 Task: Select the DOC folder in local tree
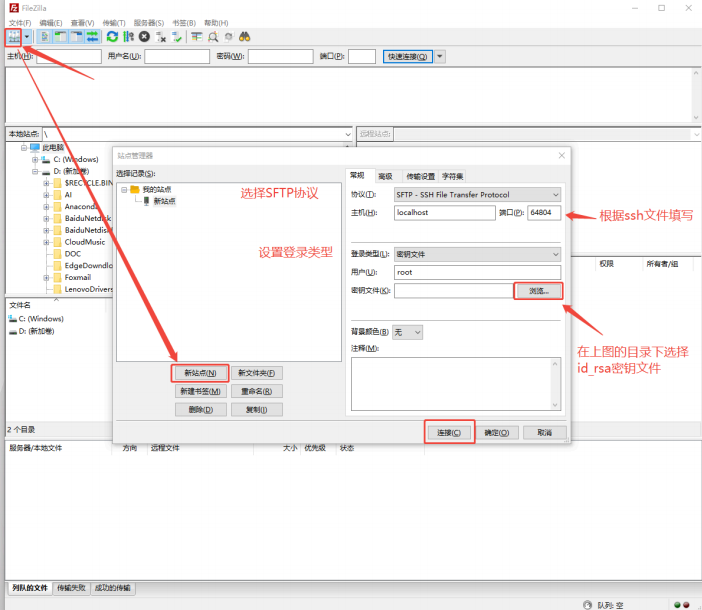[73, 254]
